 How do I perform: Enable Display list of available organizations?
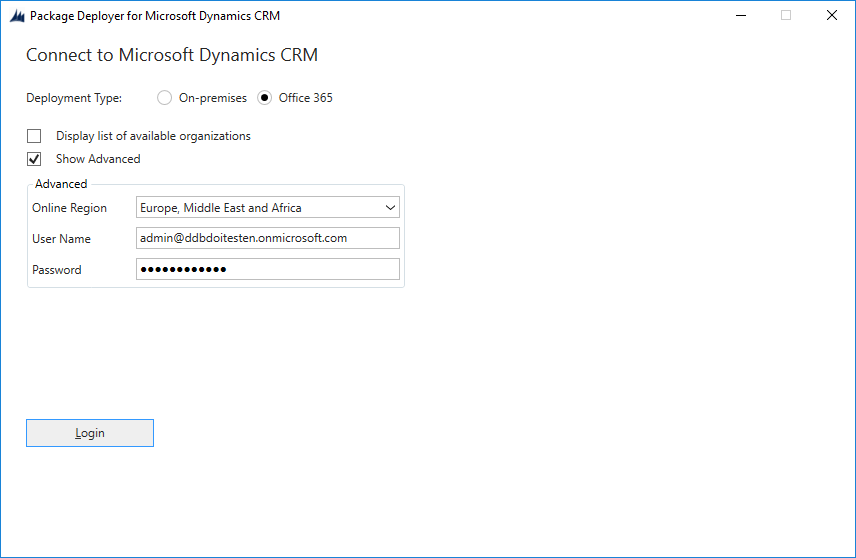coord(34,135)
